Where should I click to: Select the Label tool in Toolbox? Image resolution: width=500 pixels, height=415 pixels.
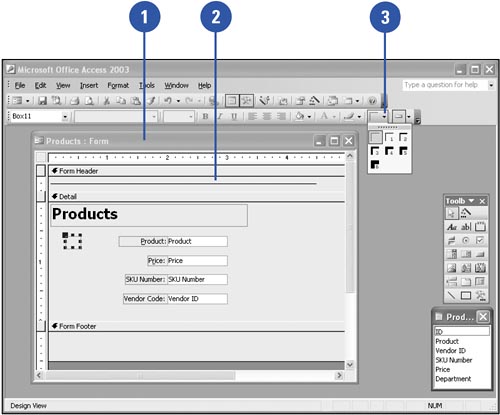(452, 227)
